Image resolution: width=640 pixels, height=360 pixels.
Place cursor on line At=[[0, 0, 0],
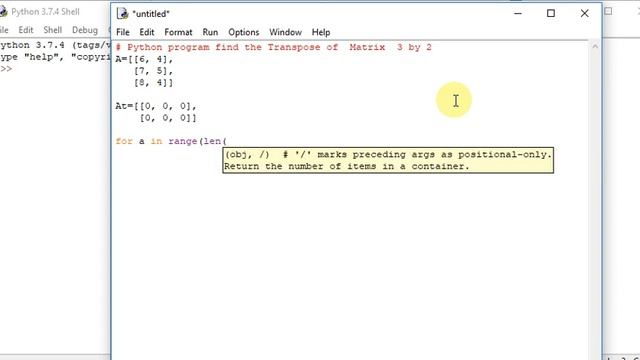point(156,106)
